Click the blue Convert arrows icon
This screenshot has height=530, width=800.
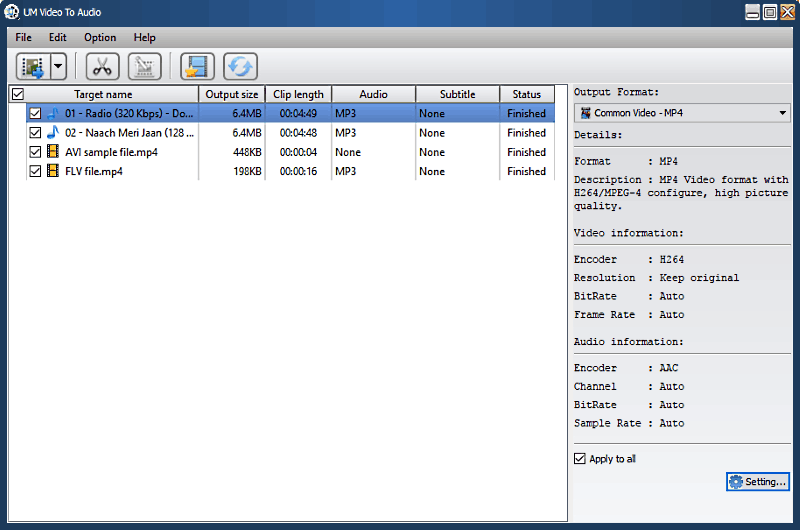(240, 66)
